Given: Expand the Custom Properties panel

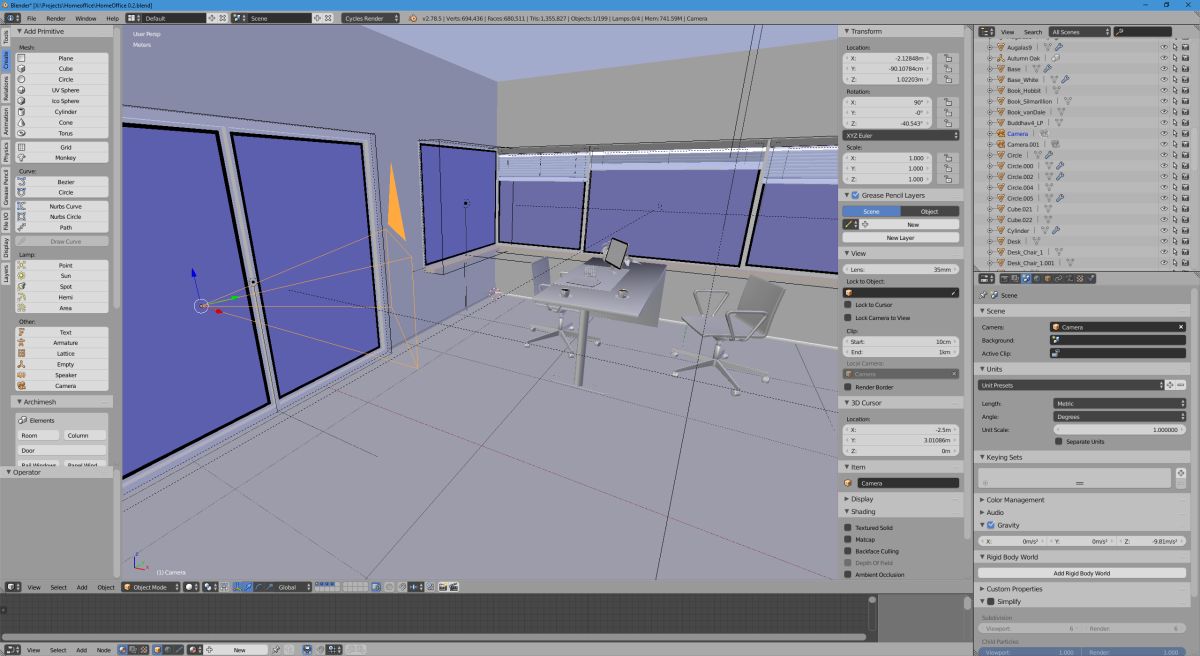Looking at the screenshot, I should pos(1013,589).
